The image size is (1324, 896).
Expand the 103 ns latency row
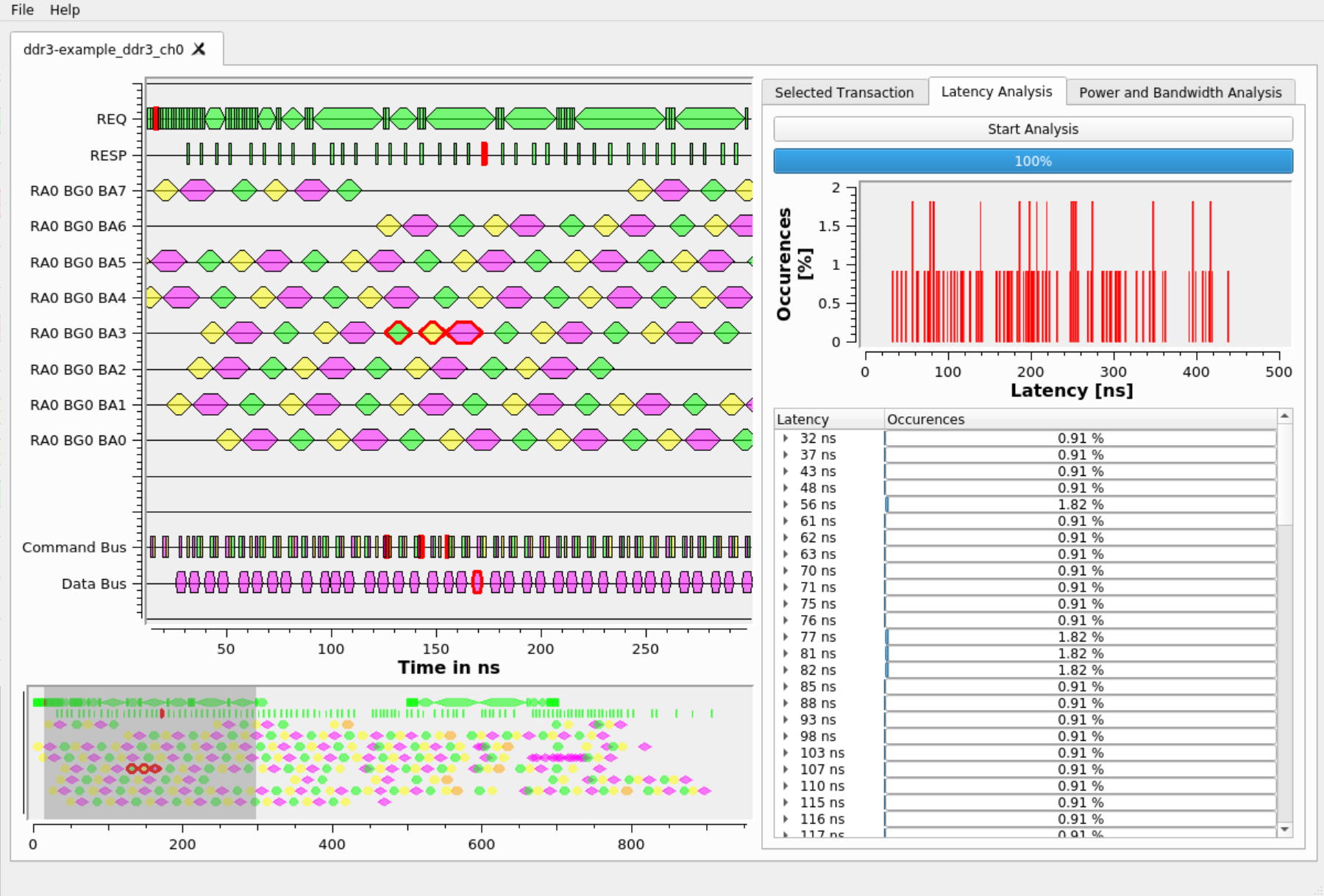pyautogui.click(x=786, y=753)
